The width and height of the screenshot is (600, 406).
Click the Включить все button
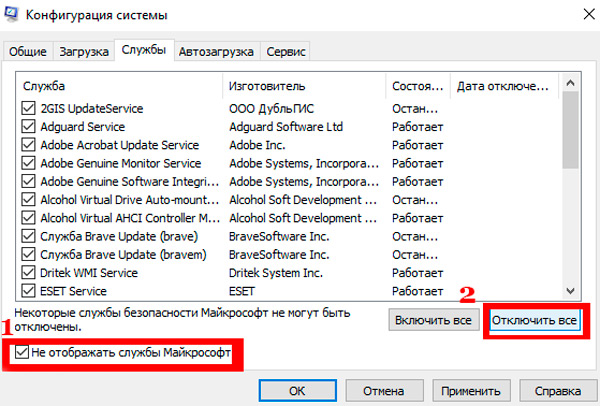coord(433,321)
